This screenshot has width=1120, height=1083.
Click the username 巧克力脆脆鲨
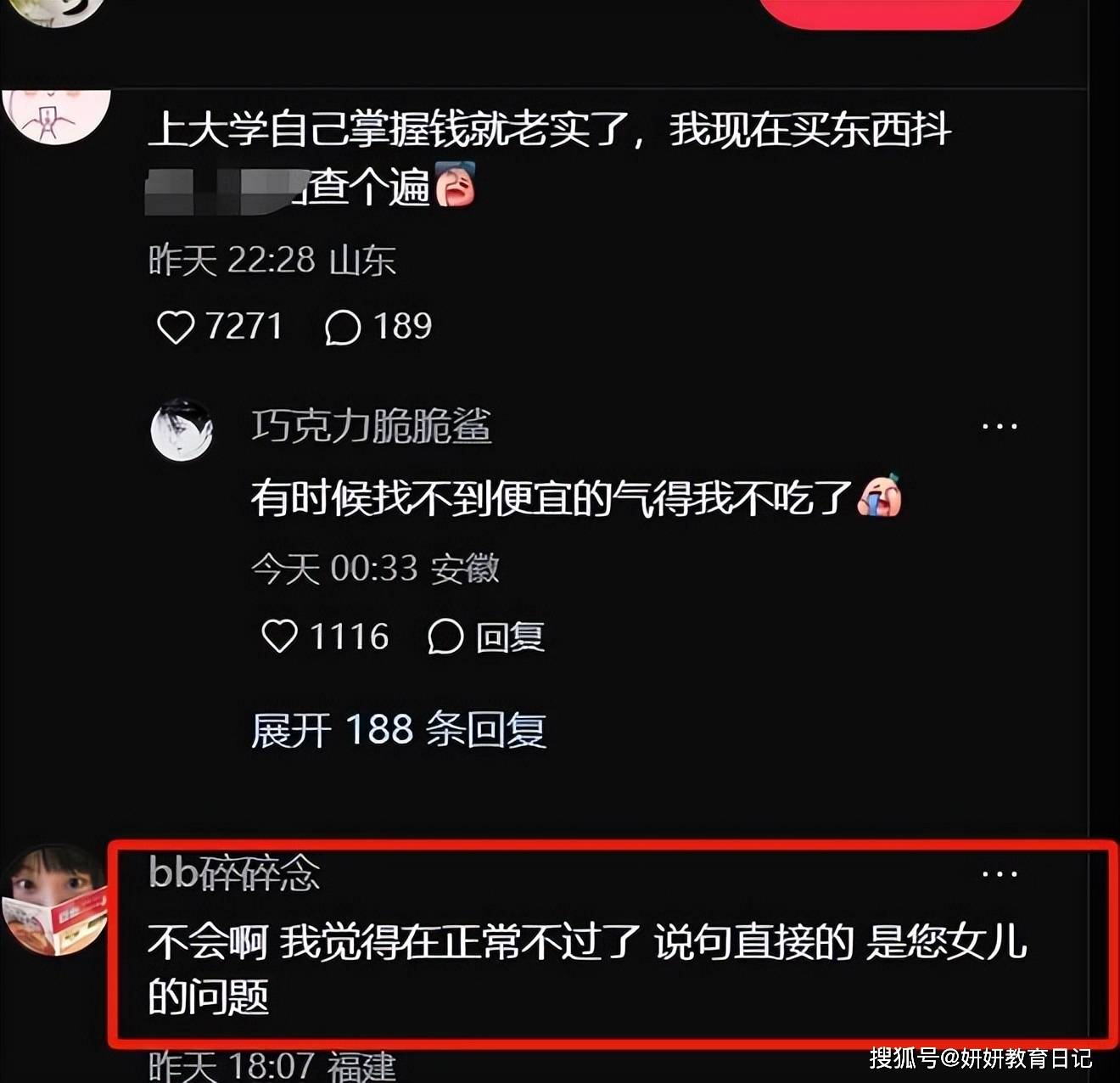coord(372,426)
